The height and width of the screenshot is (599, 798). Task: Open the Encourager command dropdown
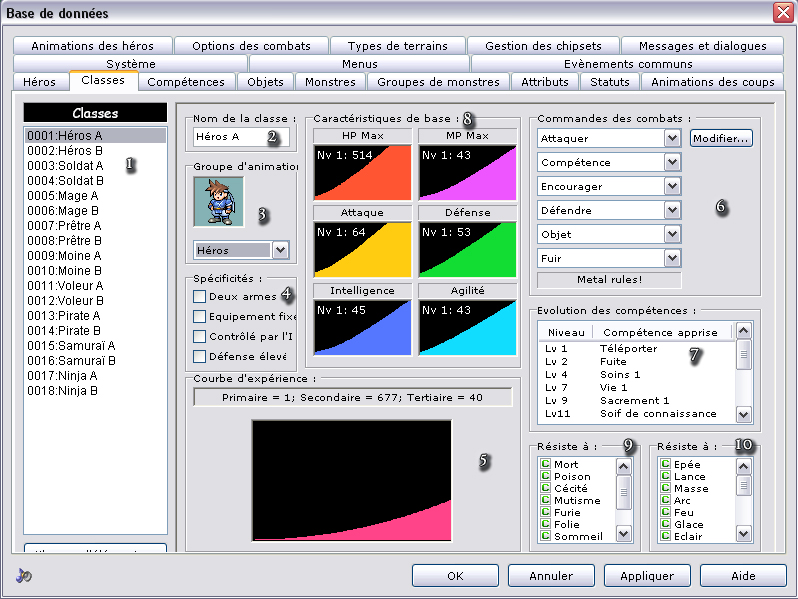coord(672,186)
